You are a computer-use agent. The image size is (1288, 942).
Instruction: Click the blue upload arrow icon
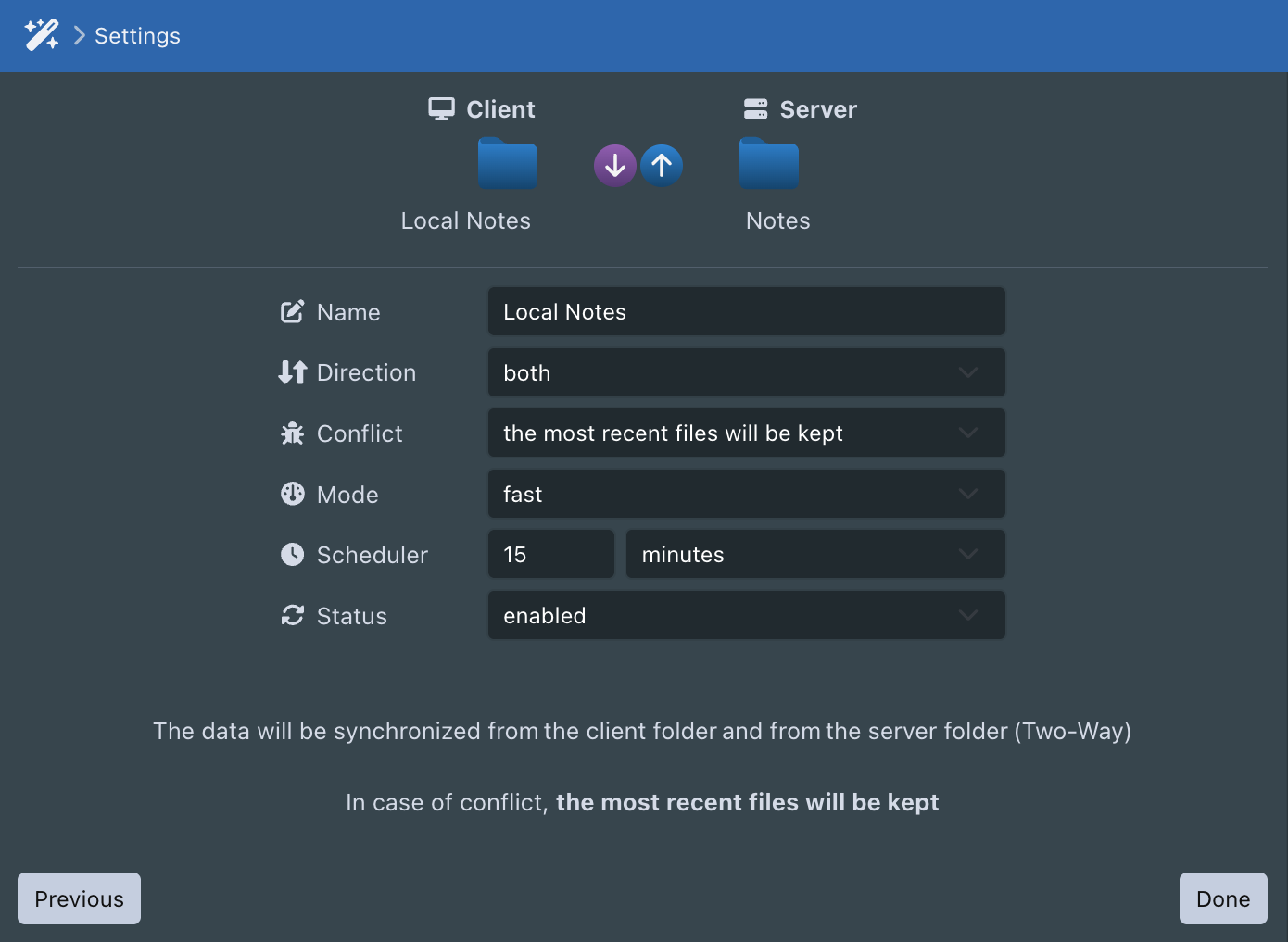(662, 165)
